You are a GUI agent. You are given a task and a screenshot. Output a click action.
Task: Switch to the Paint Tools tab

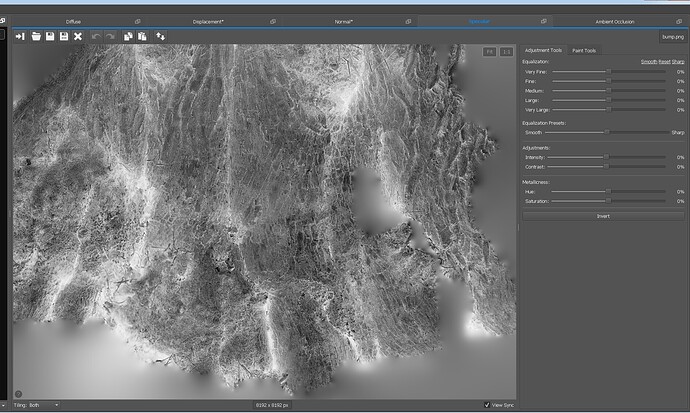[584, 51]
